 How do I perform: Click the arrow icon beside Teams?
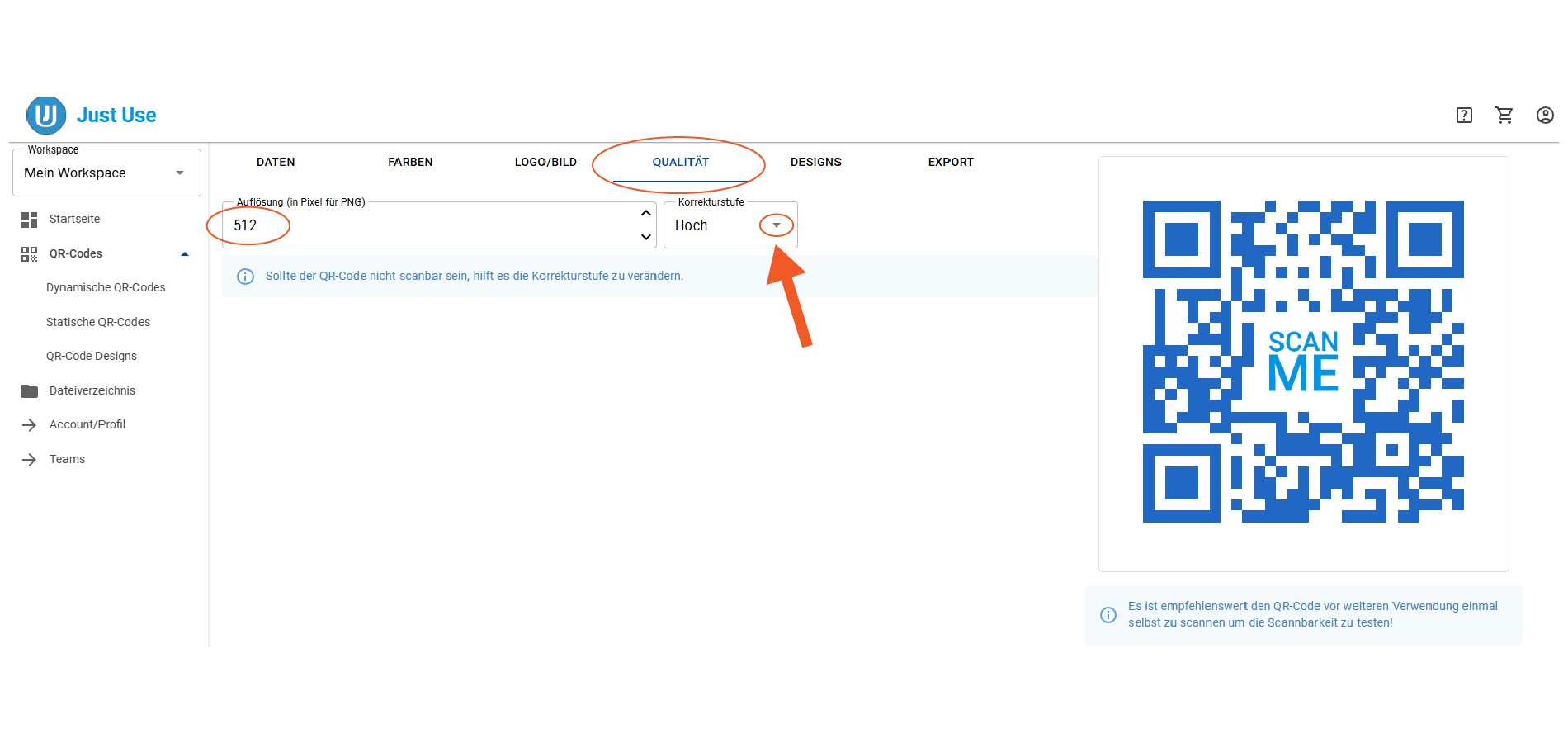click(30, 460)
